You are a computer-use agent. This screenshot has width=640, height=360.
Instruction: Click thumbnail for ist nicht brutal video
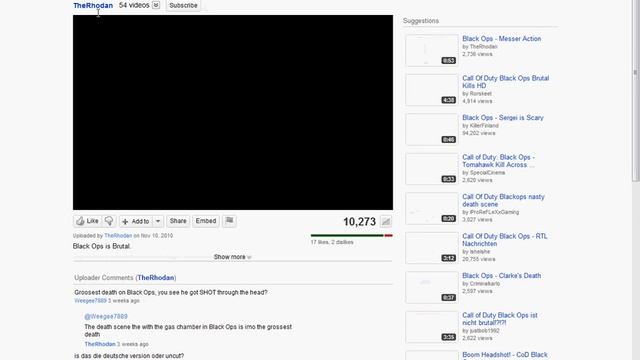point(431,327)
